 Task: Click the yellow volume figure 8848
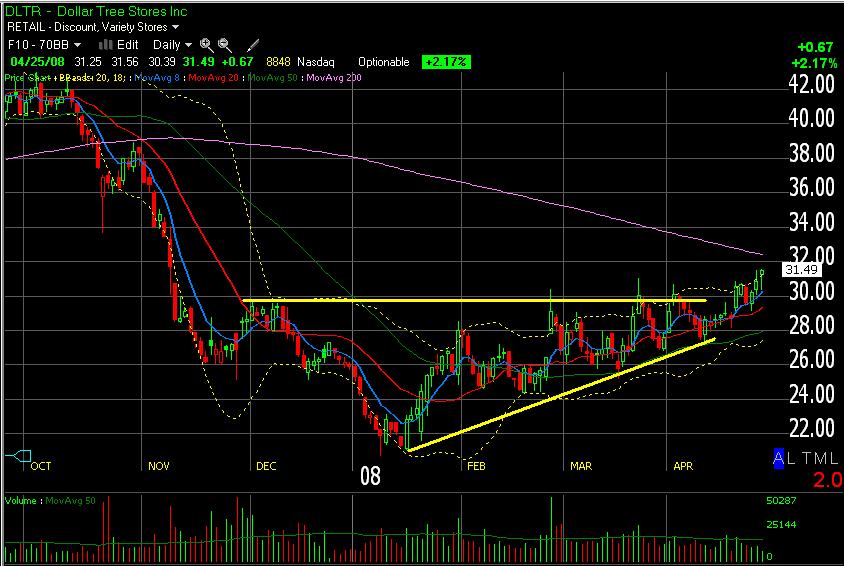(278, 62)
